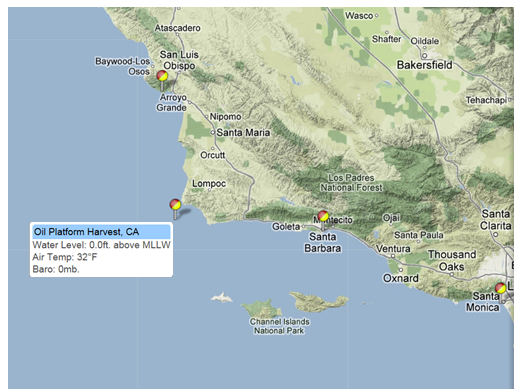Click the Oxnard city label

tap(401, 278)
